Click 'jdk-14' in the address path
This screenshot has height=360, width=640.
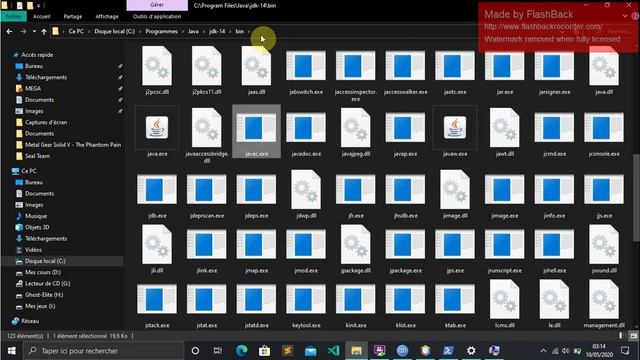(x=217, y=31)
